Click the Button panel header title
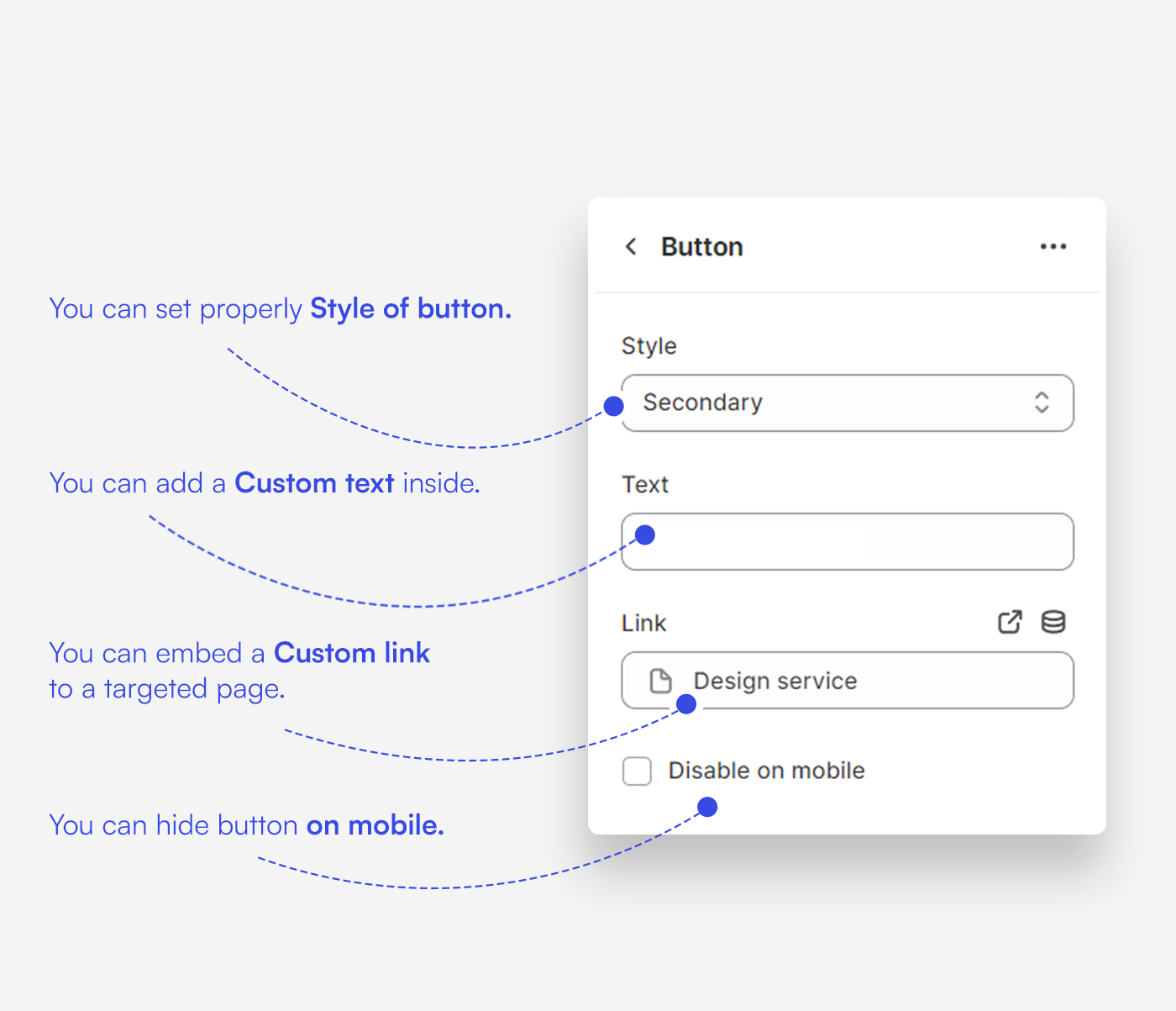Screen dimensions: 1176x1011 701,247
